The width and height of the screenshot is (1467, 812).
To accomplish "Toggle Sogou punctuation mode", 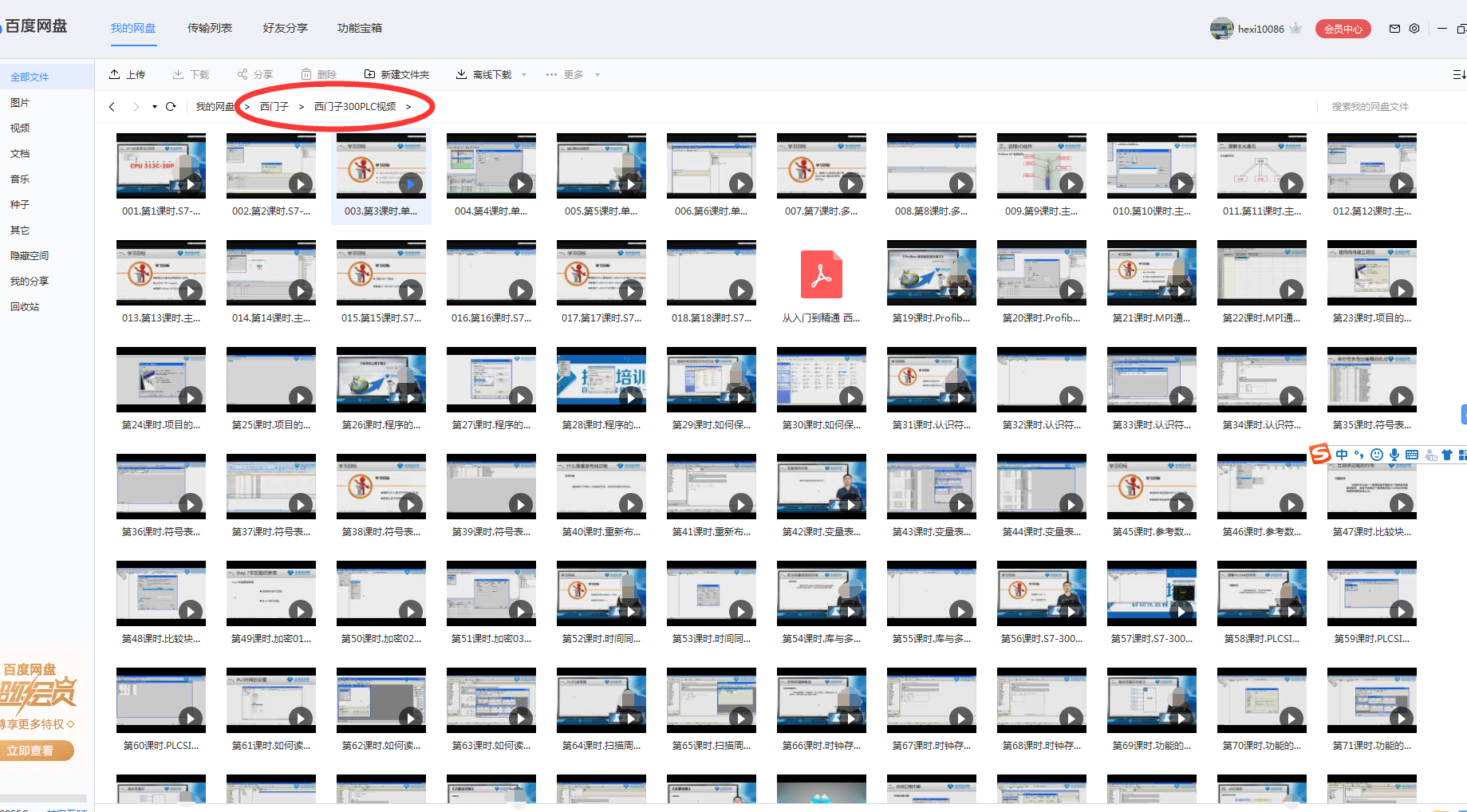I will pos(1359,455).
